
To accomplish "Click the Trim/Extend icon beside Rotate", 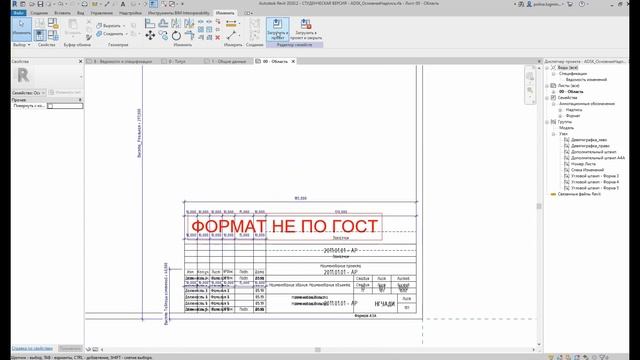I will (189, 36).
